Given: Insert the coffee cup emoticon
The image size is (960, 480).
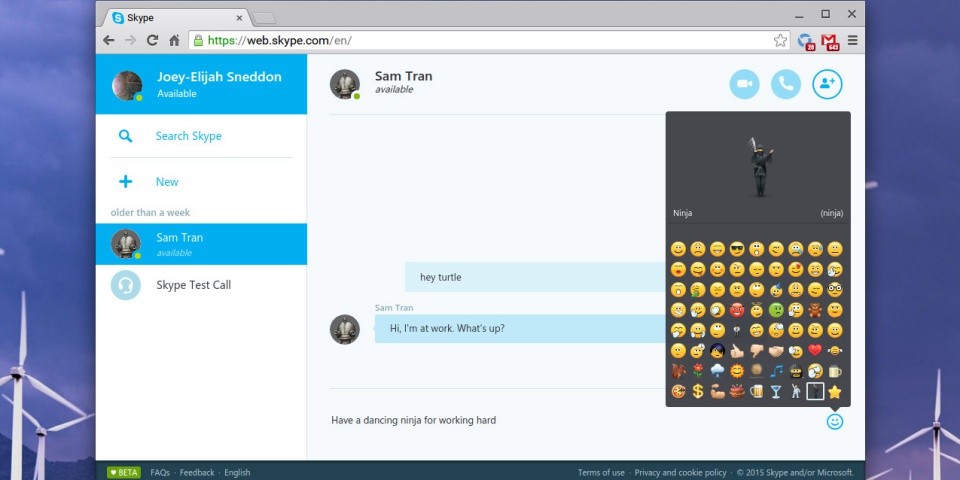Looking at the screenshot, I should click(x=834, y=371).
